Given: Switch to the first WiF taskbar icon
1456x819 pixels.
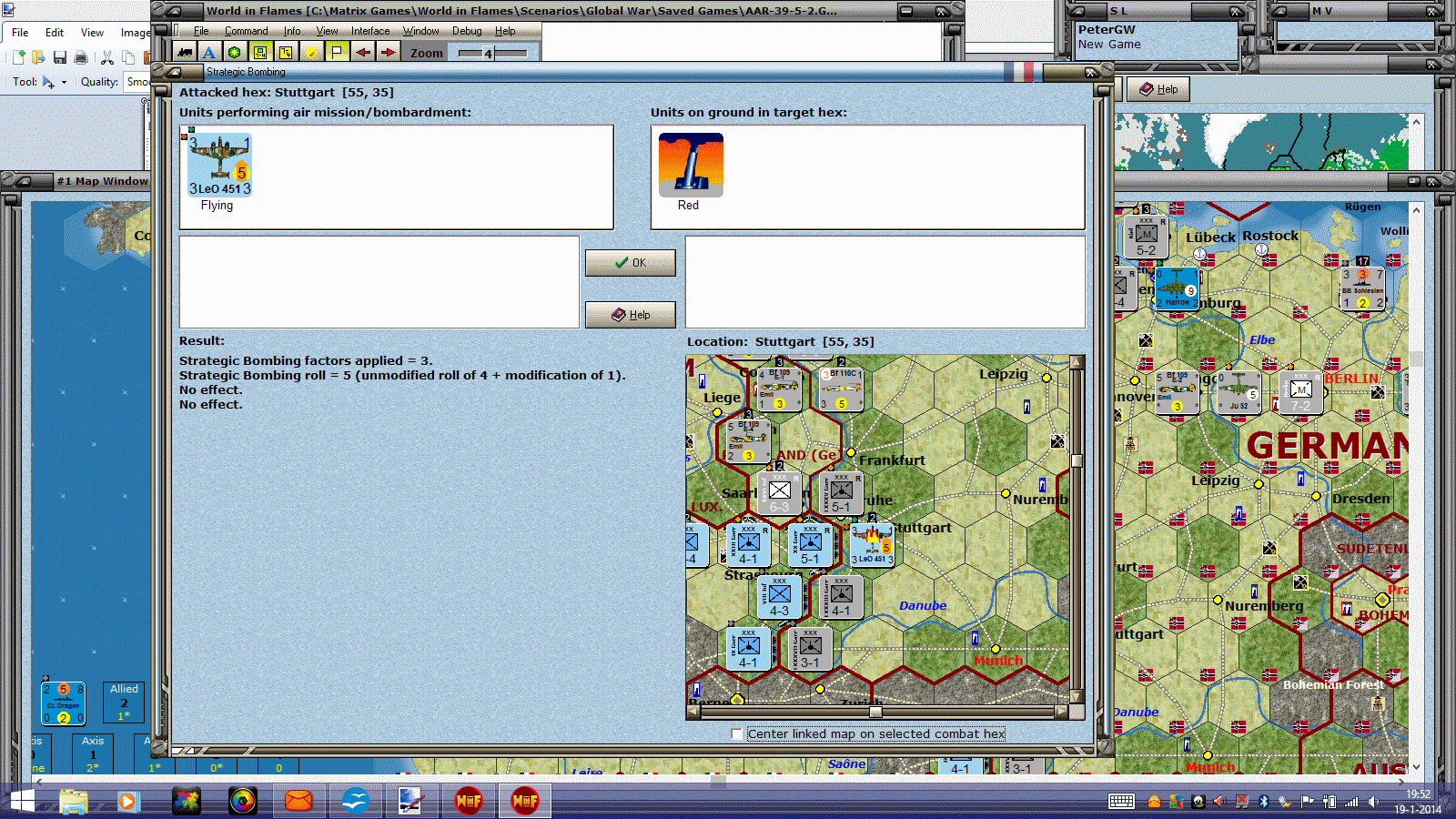Looking at the screenshot, I should point(469,802).
